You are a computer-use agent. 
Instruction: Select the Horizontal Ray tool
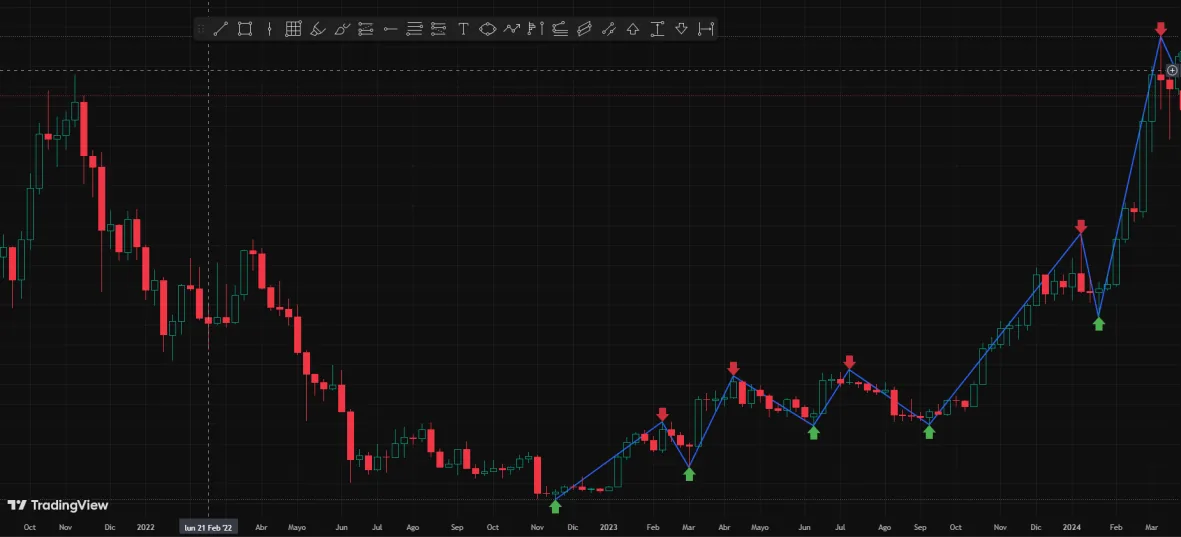[390, 29]
